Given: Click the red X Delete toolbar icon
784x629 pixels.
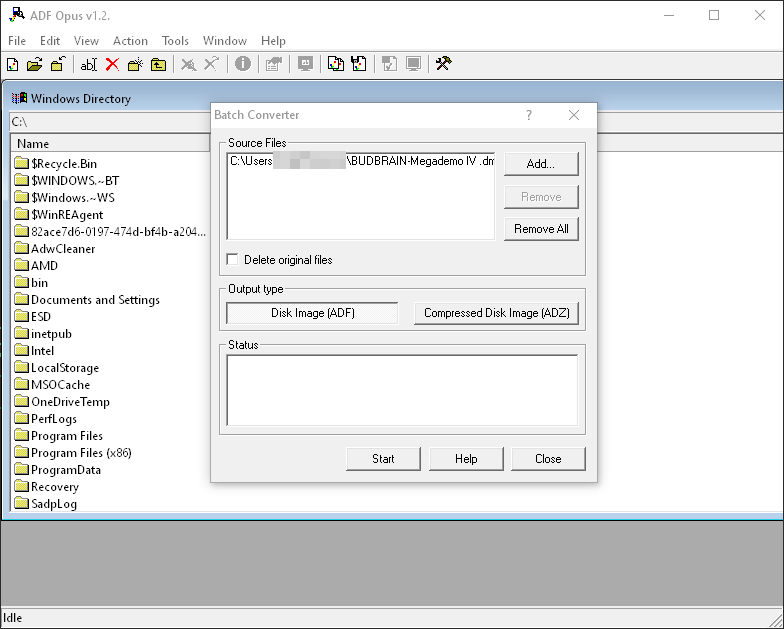Looking at the screenshot, I should click(112, 64).
